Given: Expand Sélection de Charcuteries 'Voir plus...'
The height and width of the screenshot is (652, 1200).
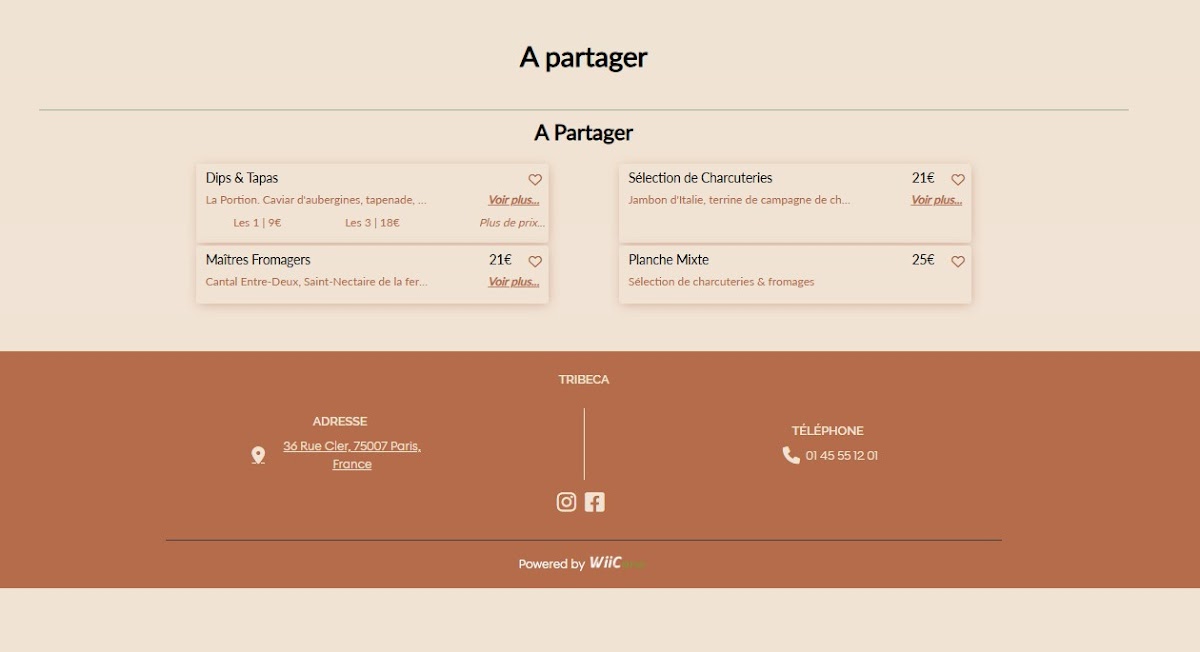Looking at the screenshot, I should click(936, 200).
